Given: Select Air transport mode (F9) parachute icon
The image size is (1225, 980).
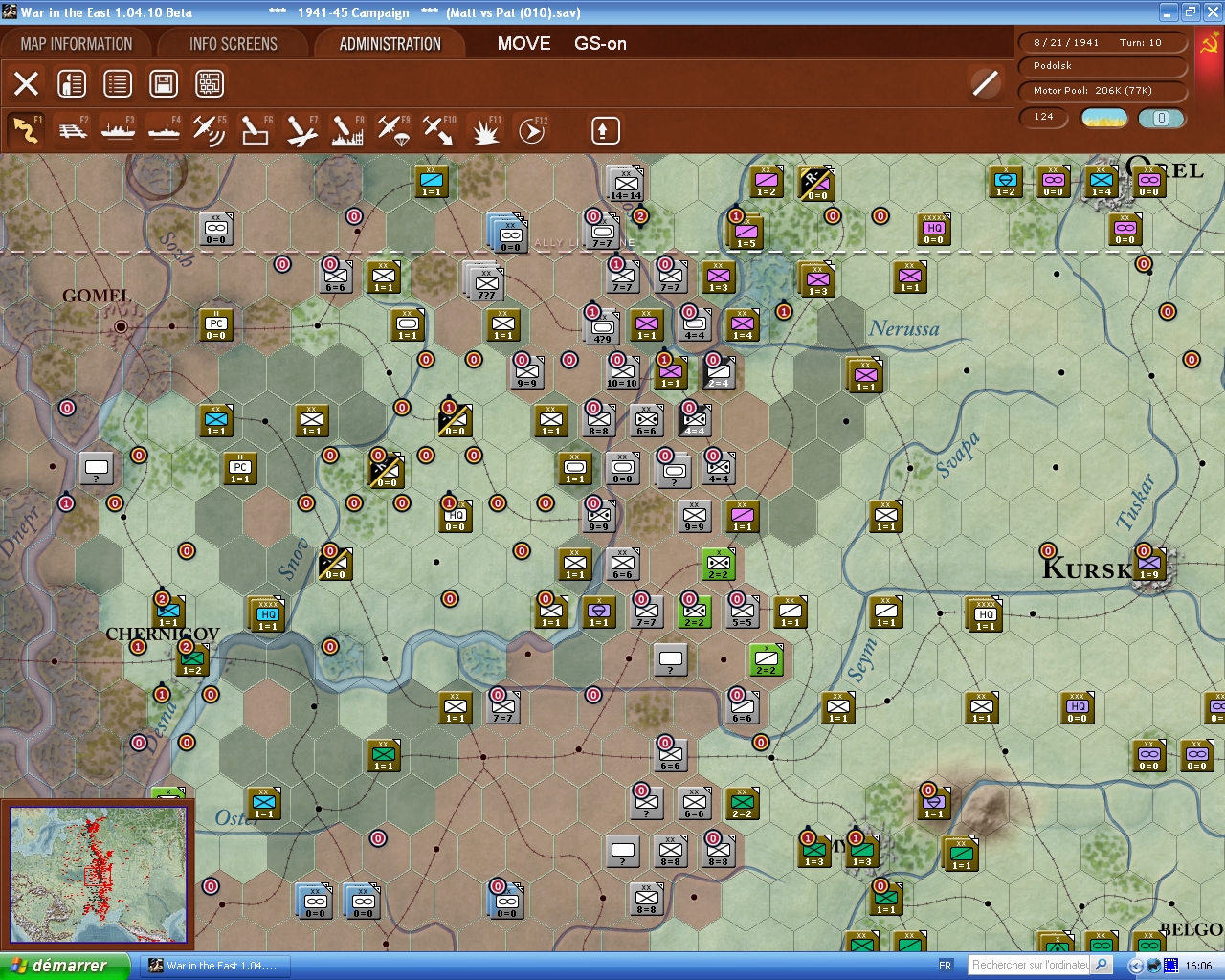Looking at the screenshot, I should (393, 130).
